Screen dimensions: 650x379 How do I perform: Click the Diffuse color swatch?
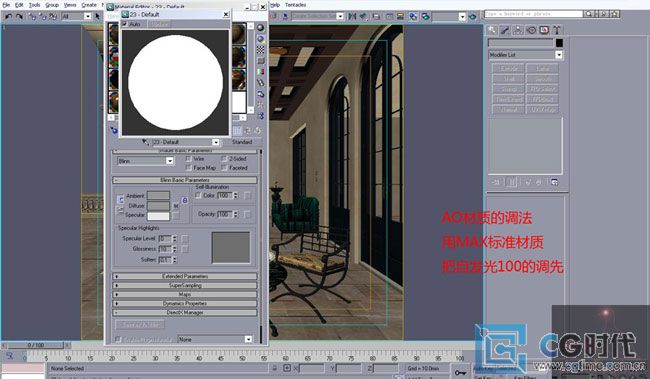pyautogui.click(x=158, y=206)
